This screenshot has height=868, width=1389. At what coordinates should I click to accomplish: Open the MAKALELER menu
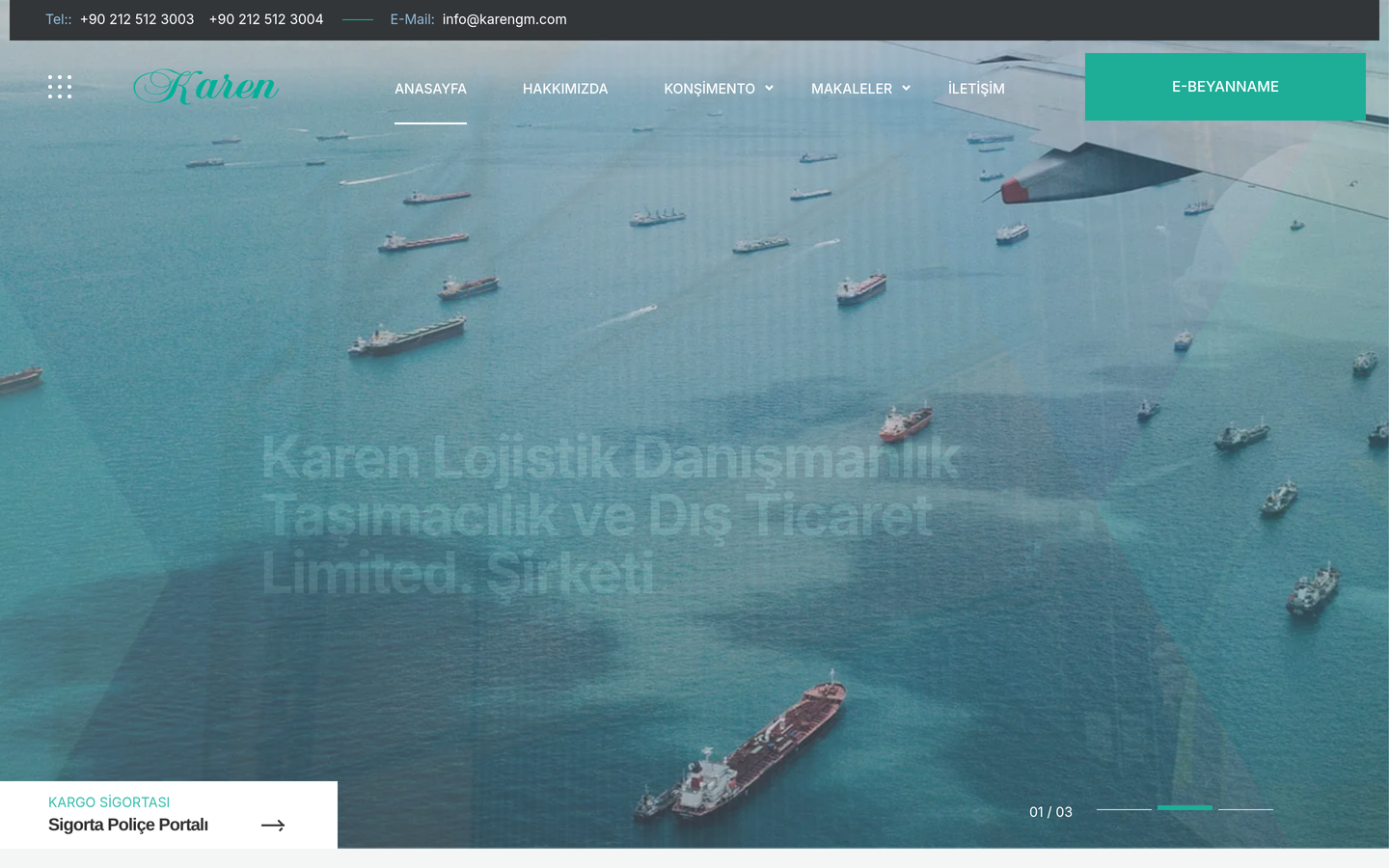(x=852, y=89)
